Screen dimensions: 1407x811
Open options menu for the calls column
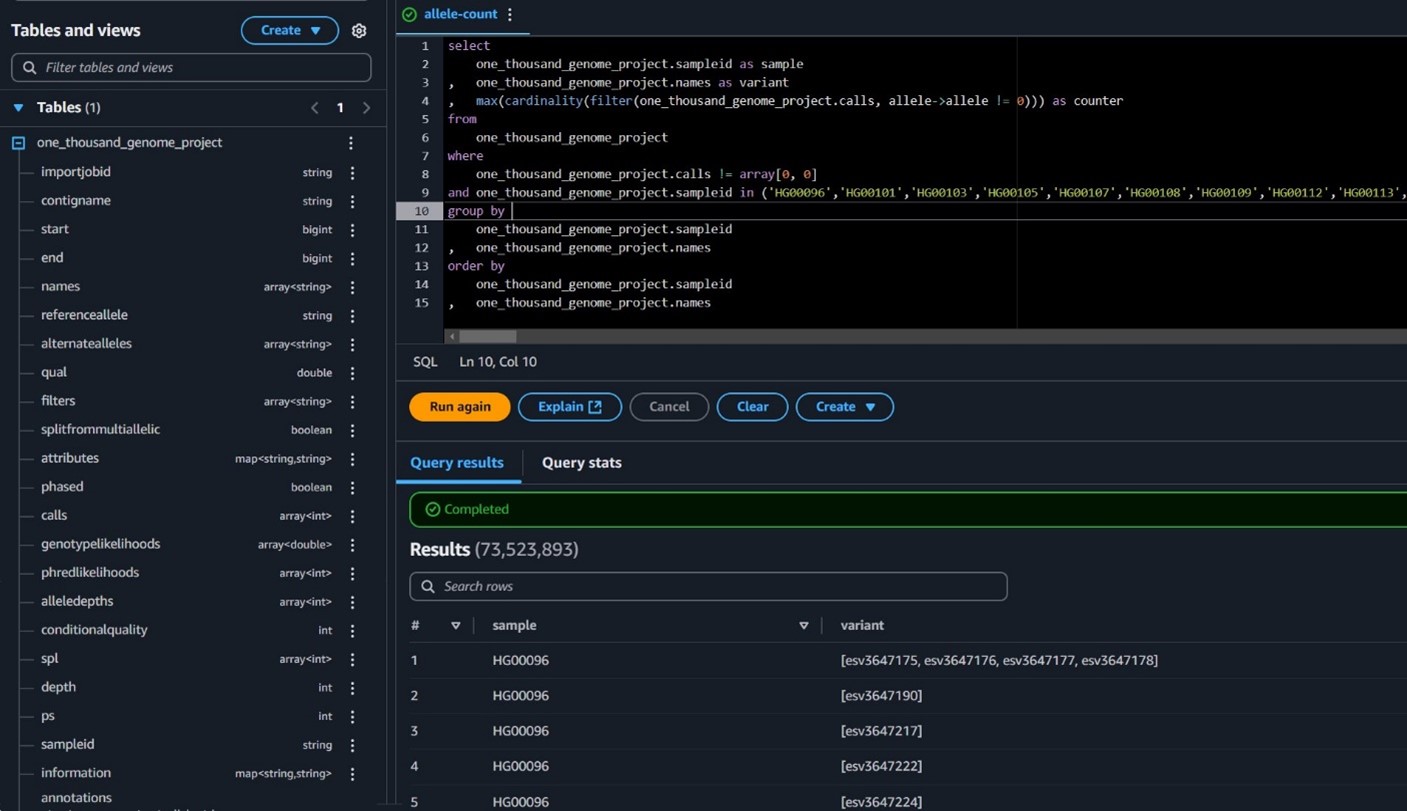(x=352, y=515)
